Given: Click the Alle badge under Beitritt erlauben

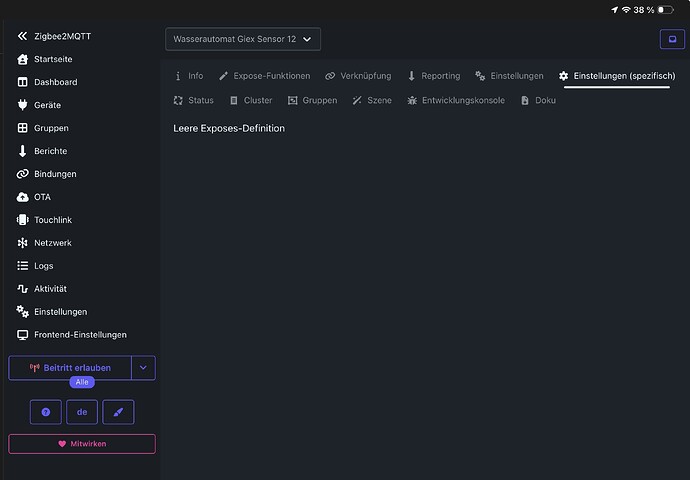Looking at the screenshot, I should point(82,382).
